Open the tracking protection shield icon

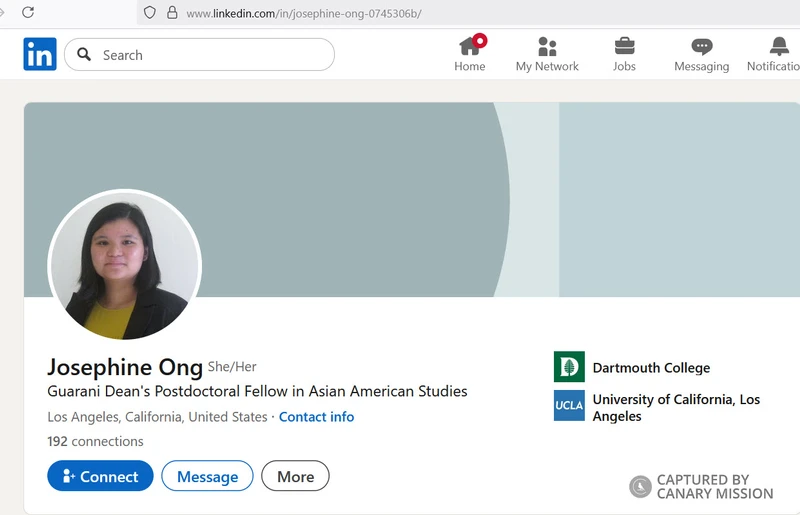(150, 13)
